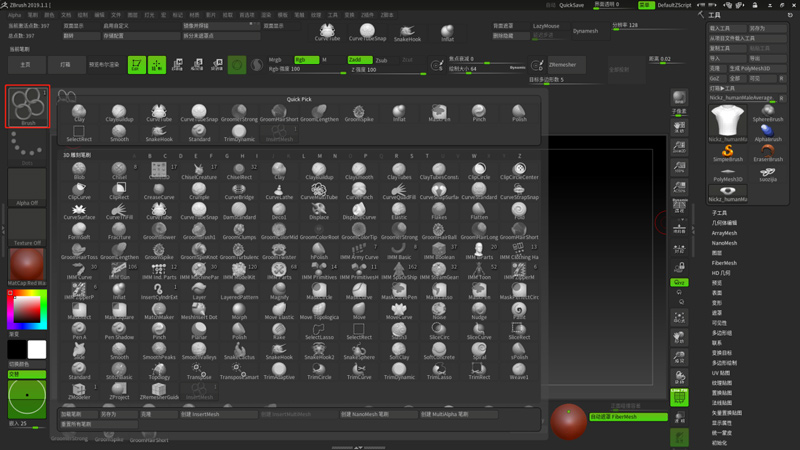Expand the ArrayMesh section in Tool panel
The width and height of the screenshot is (800, 450).
[724, 233]
